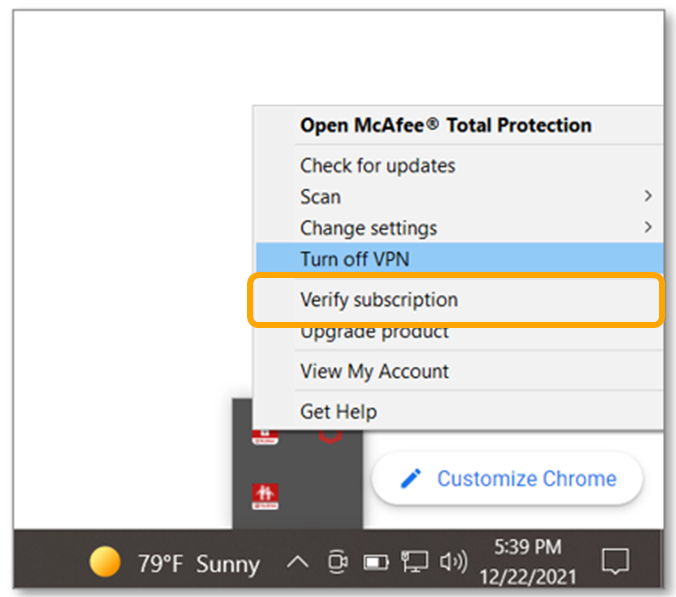Choose Check for updates

click(x=377, y=165)
